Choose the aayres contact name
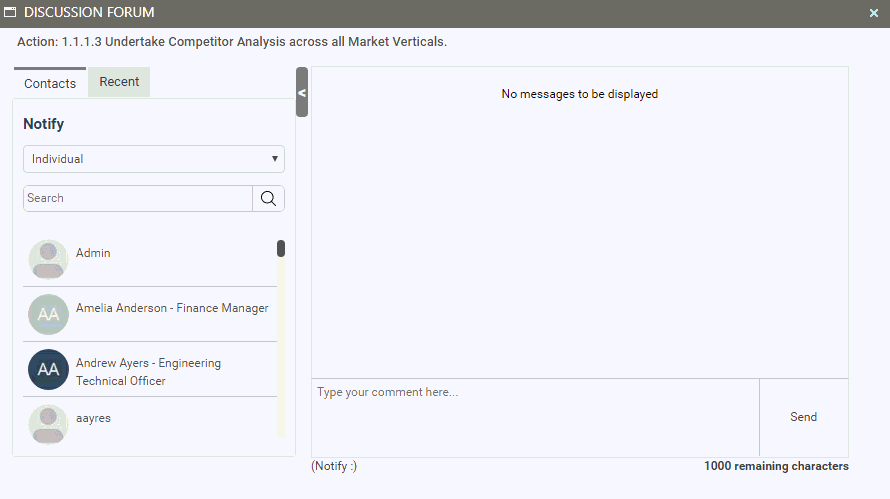890x499 pixels. [94, 418]
